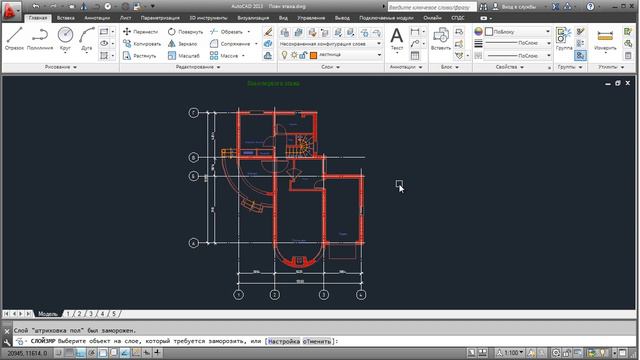Image resolution: width=640 pixels, height=360 pixels.
Task: Expand the Утилиты panel
Action: pyautogui.click(x=611, y=67)
